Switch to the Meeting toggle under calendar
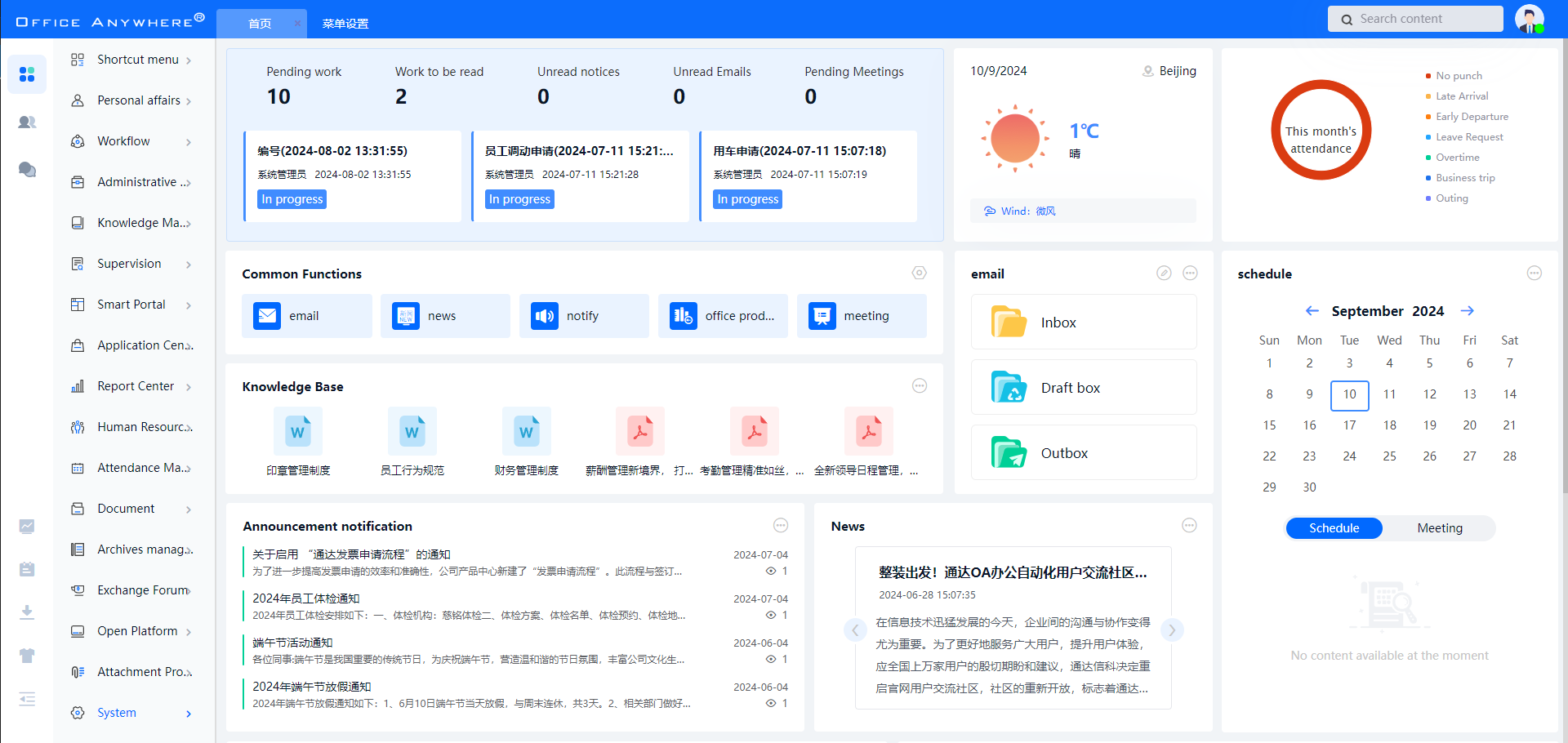Screen dimensions: 1568x743 [x=1439, y=528]
